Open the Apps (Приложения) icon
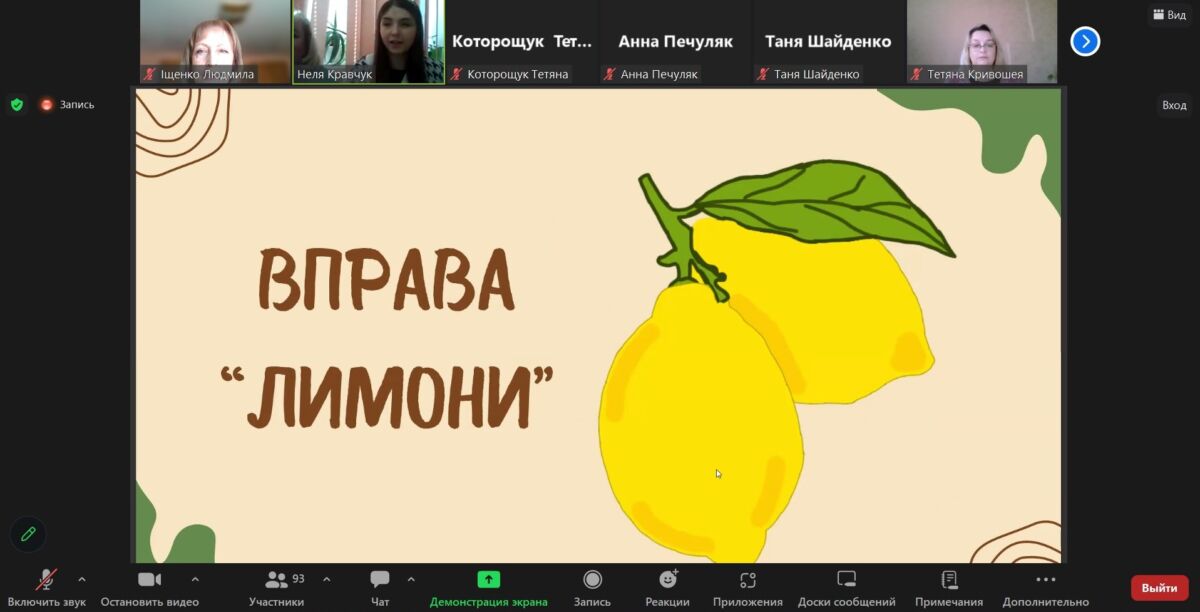1200x612 pixels. (748, 588)
